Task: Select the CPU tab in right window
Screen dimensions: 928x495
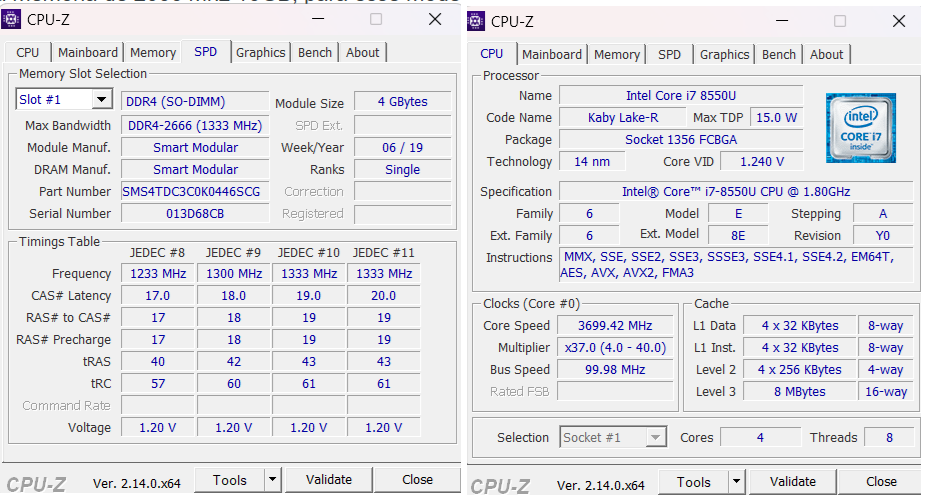Action: pyautogui.click(x=491, y=54)
